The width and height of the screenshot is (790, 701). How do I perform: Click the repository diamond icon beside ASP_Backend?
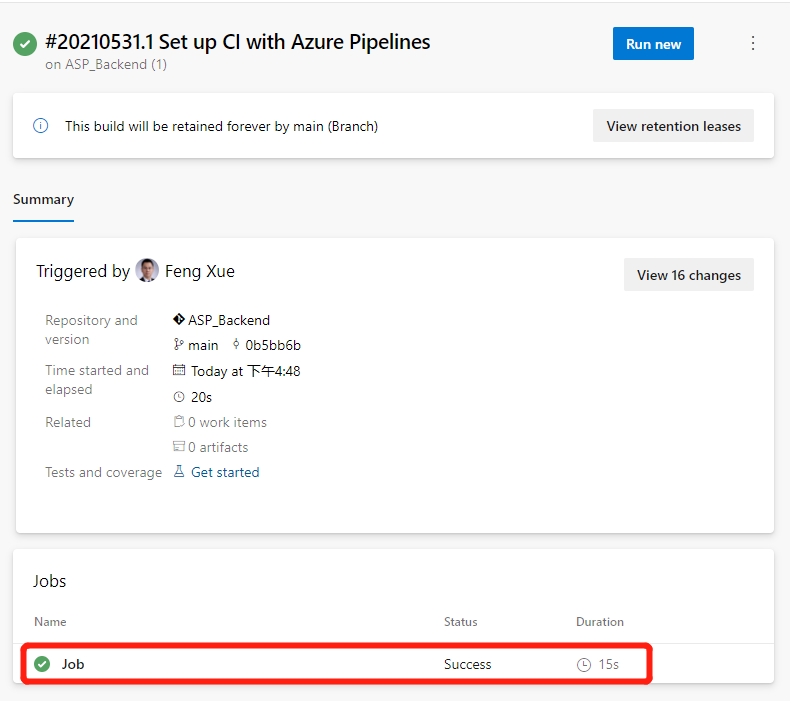pyautogui.click(x=178, y=320)
